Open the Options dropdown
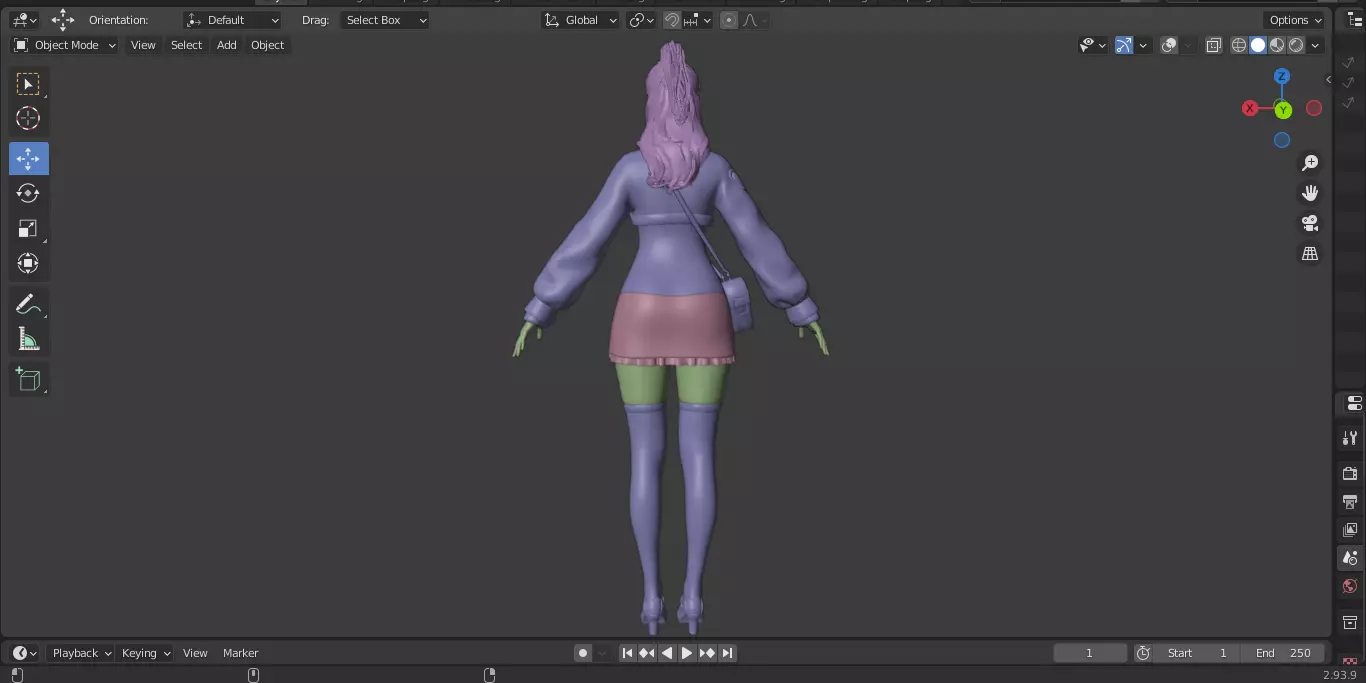This screenshot has width=1366, height=683. [1295, 20]
